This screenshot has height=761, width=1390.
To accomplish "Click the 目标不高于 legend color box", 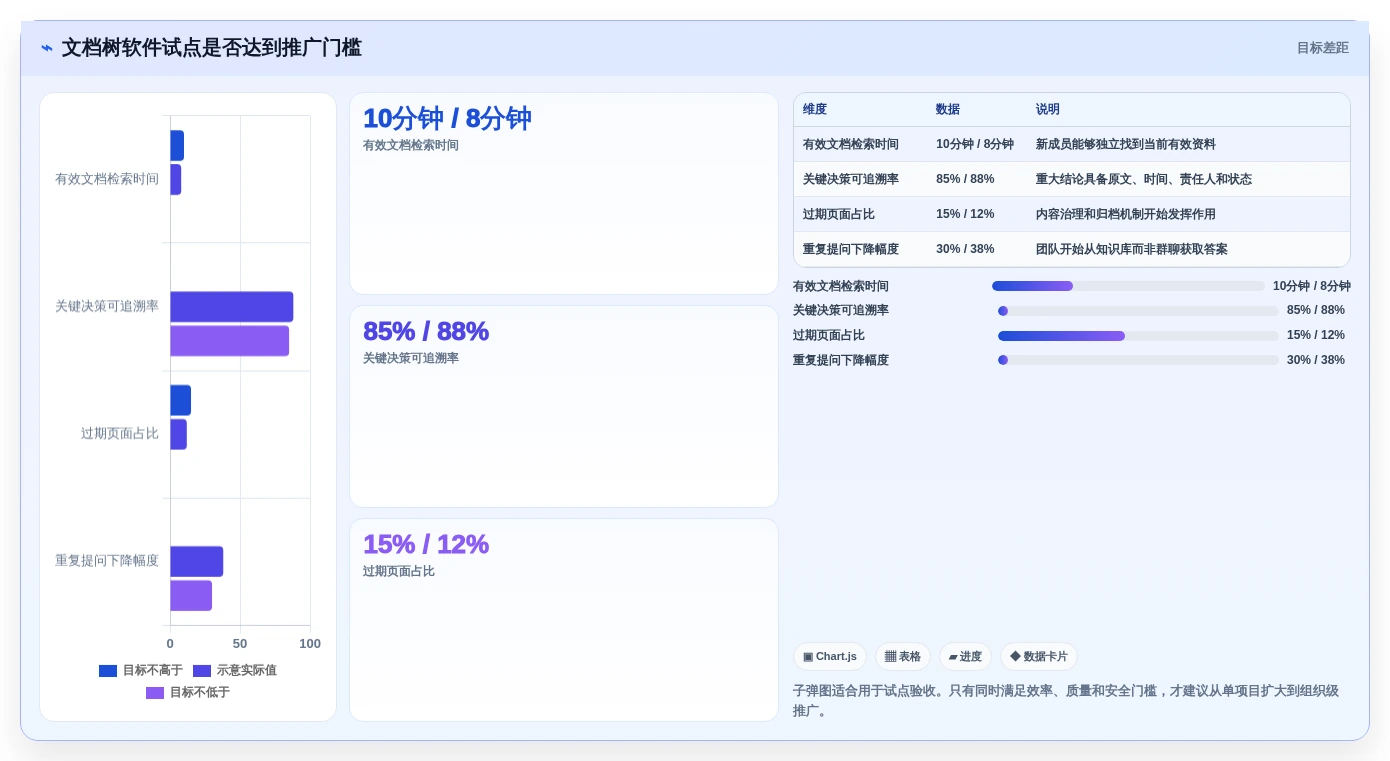I will [108, 671].
